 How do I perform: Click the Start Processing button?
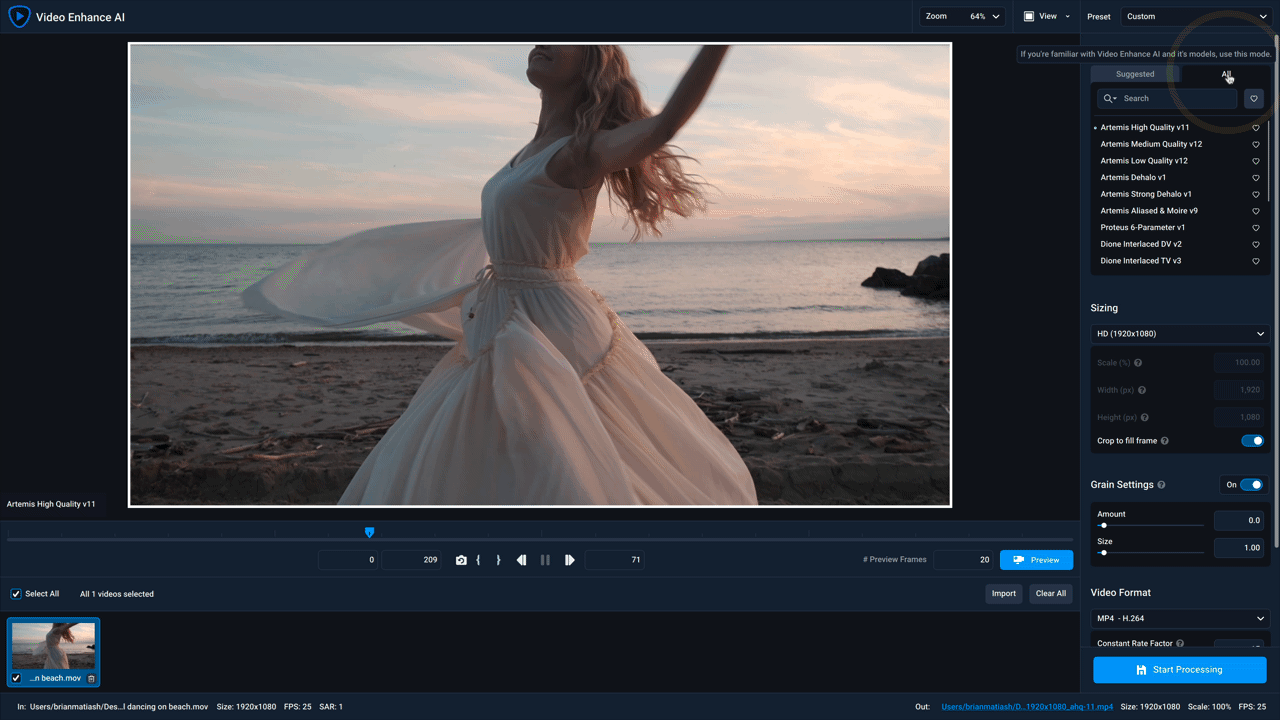click(x=1179, y=669)
